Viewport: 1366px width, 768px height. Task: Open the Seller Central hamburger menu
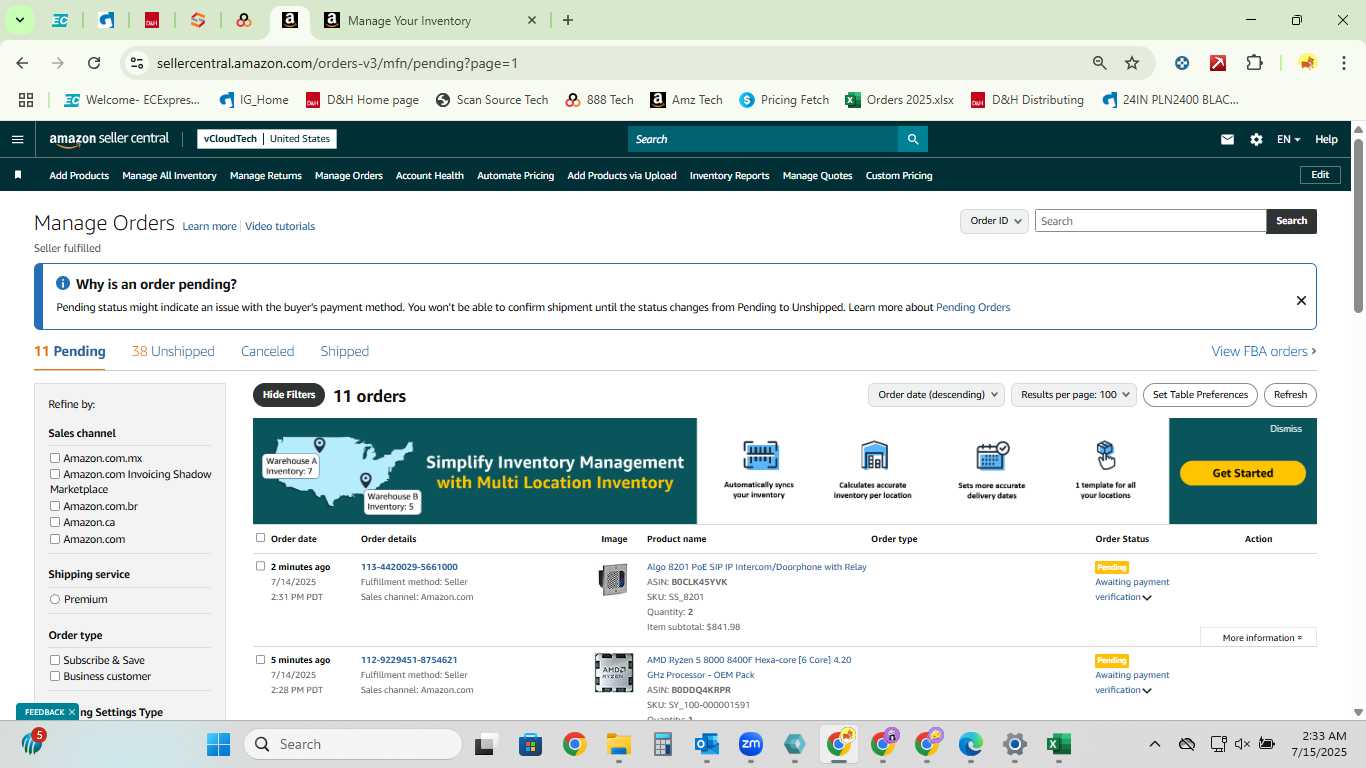pos(17,139)
